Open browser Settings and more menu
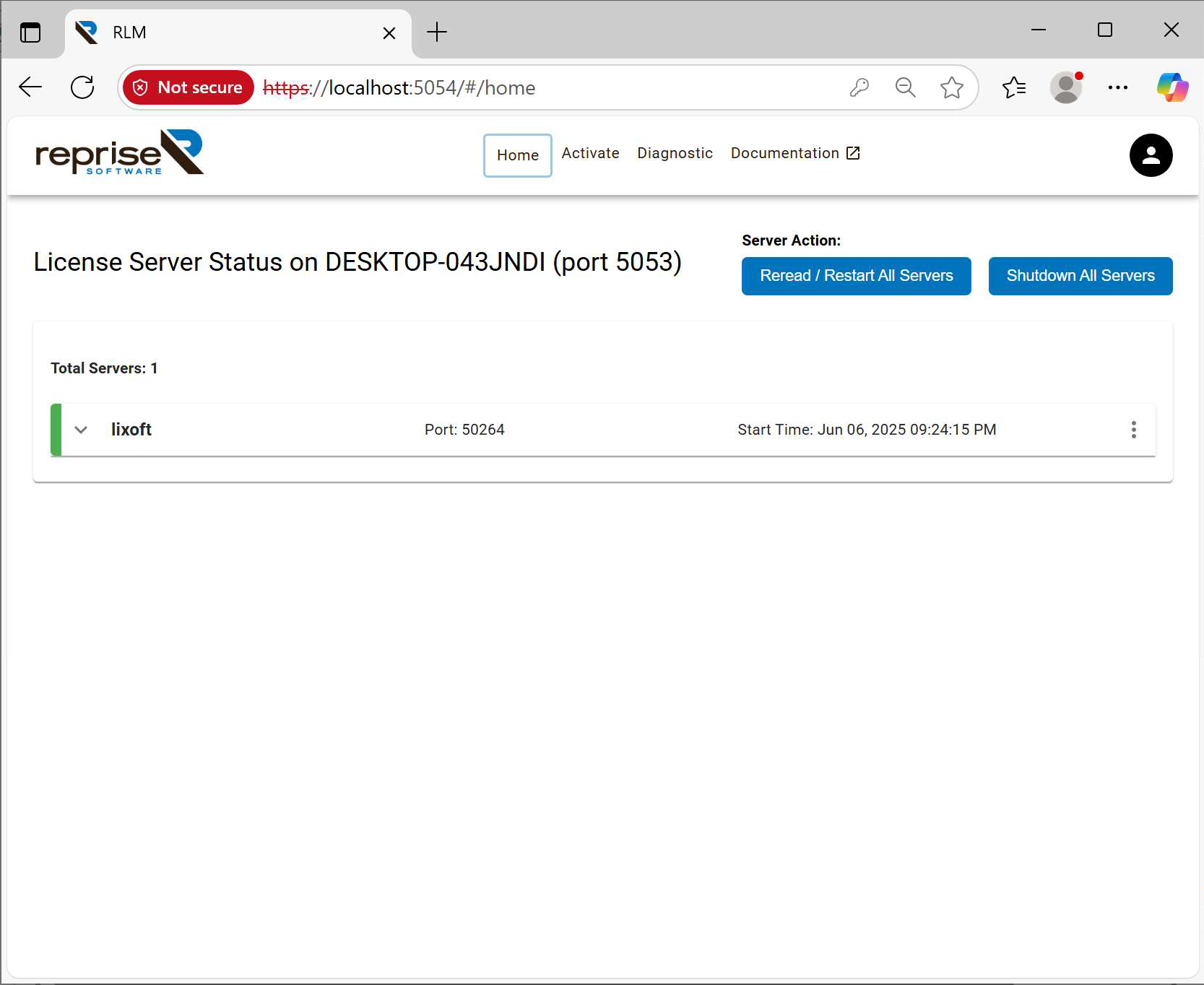Image resolution: width=1204 pixels, height=985 pixels. (1117, 87)
